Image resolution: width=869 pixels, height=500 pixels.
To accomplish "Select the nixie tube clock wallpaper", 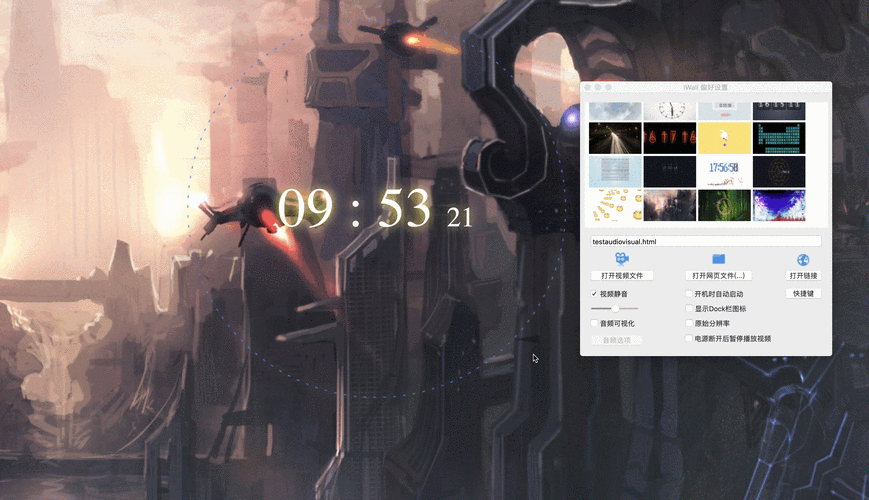I will coord(670,138).
